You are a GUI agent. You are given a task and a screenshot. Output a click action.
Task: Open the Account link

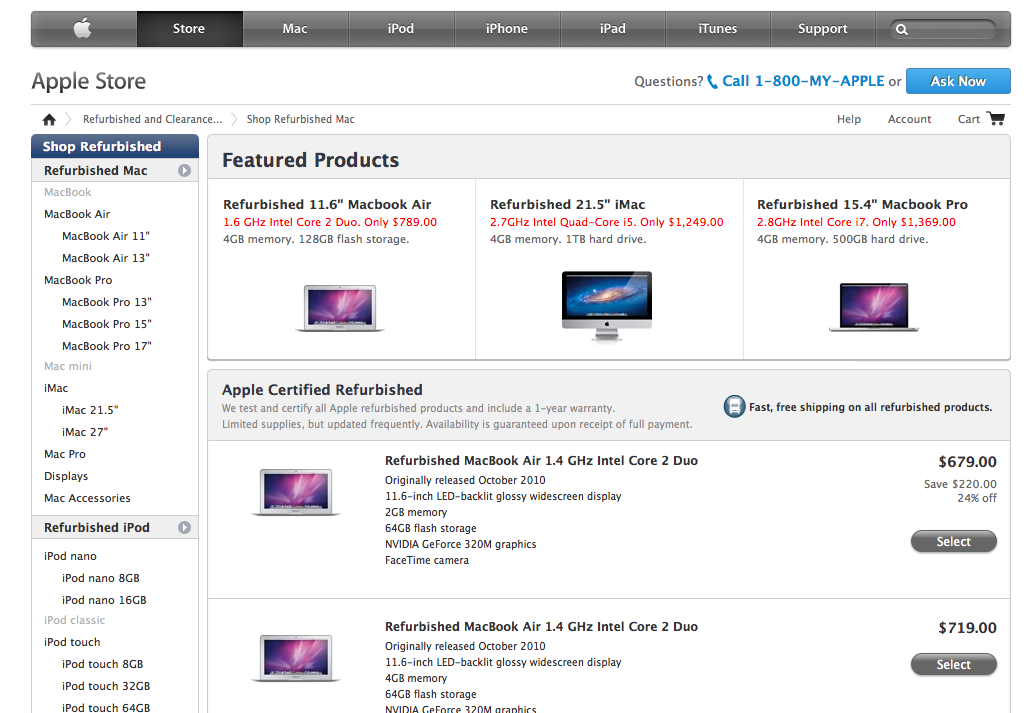coord(909,119)
